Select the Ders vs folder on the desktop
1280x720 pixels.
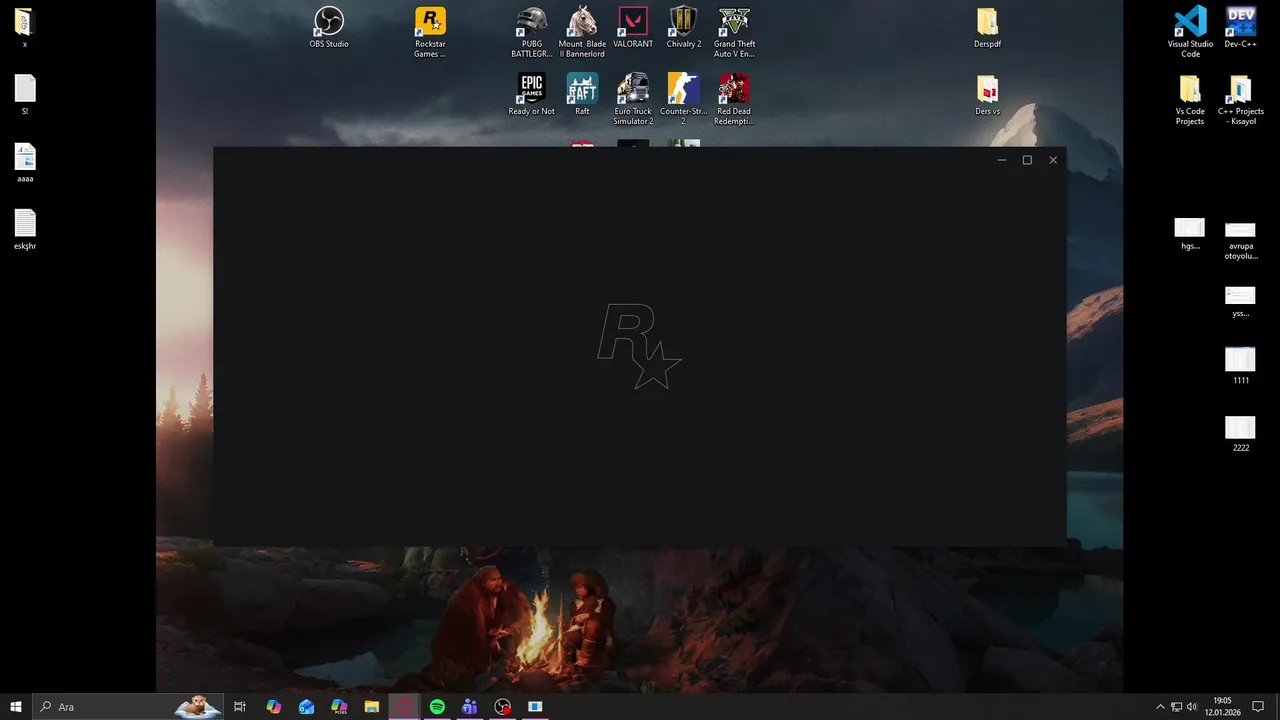pos(987,95)
